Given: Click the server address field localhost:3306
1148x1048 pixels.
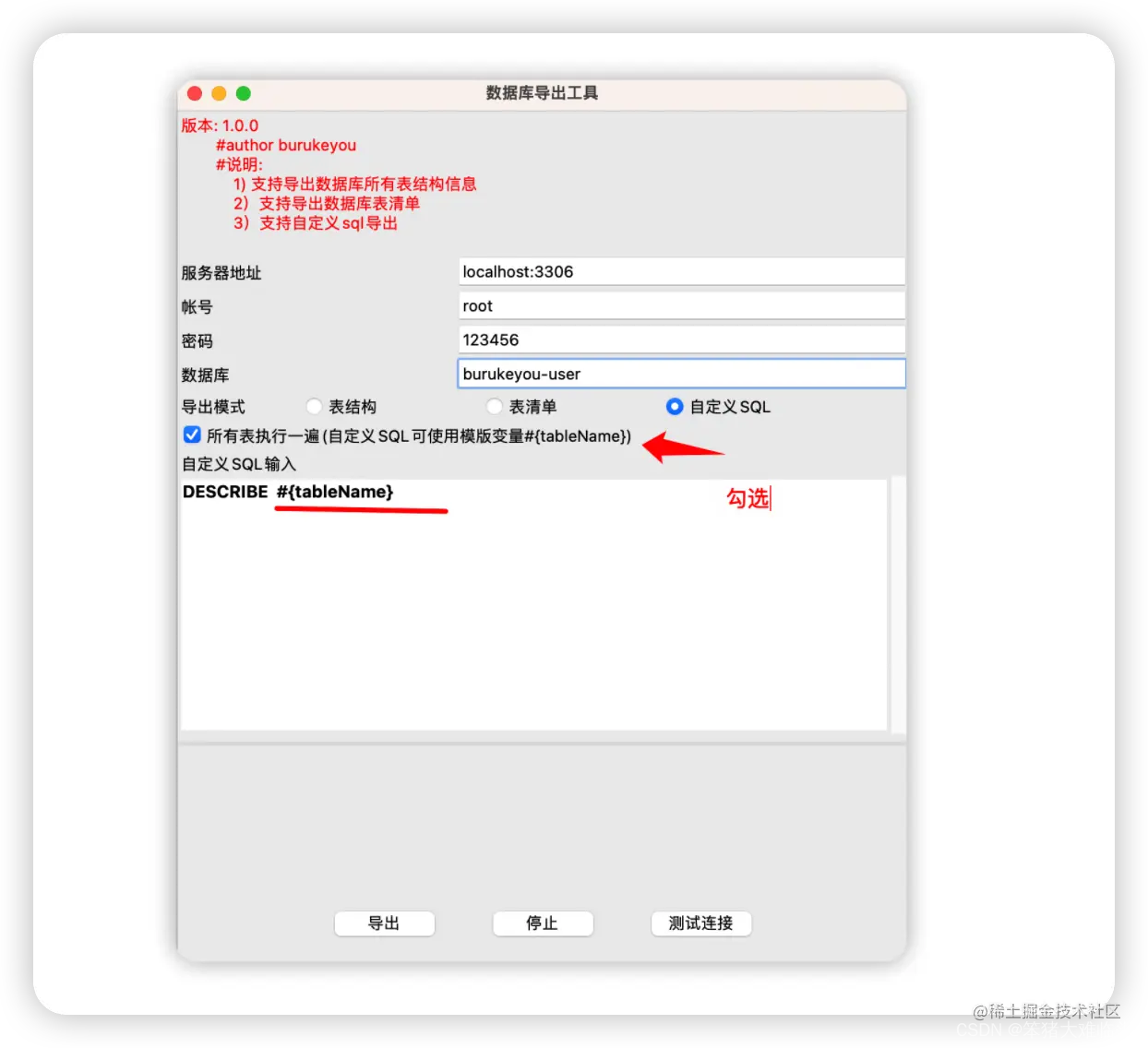Looking at the screenshot, I should point(681,271).
